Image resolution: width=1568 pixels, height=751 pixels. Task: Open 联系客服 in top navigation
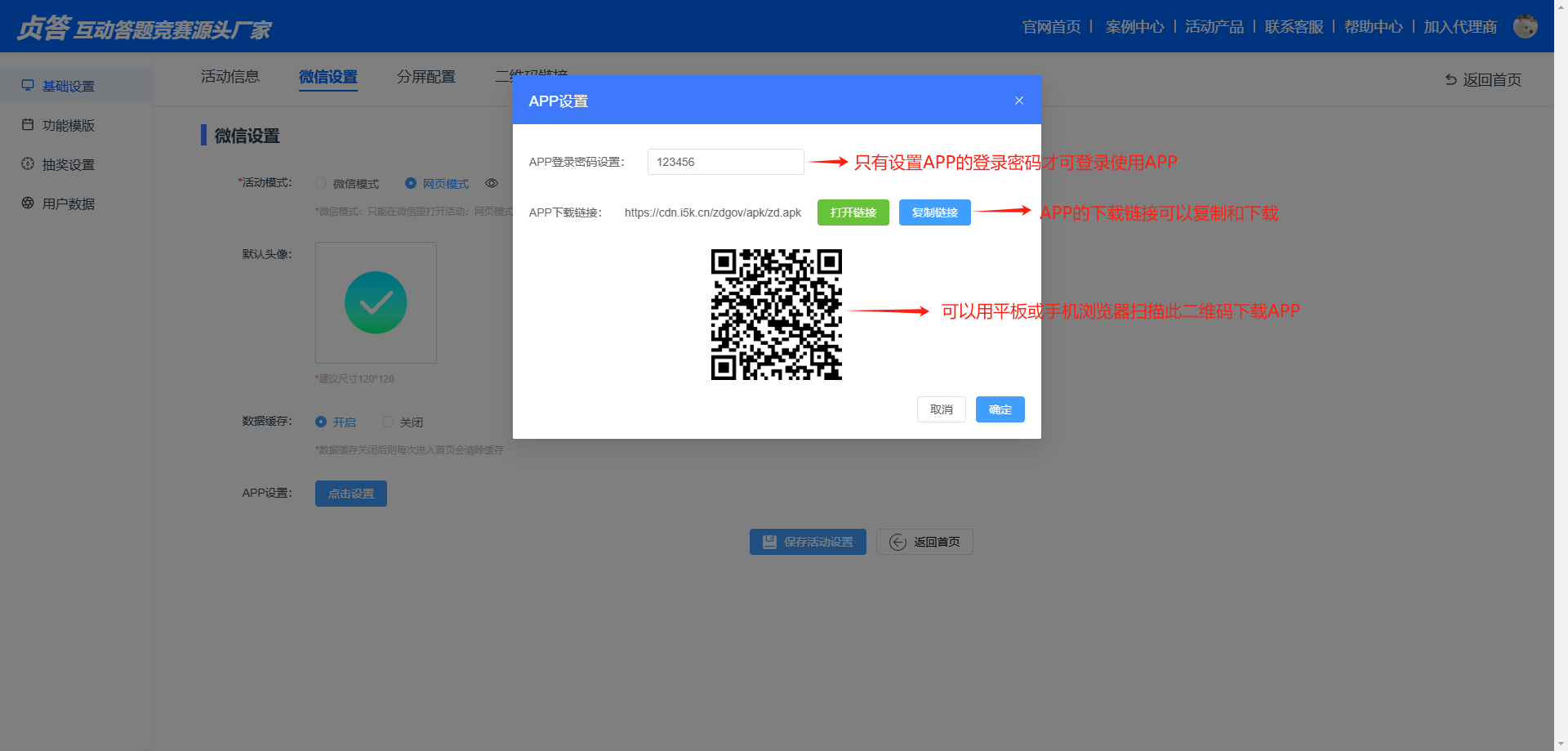pos(1294,27)
